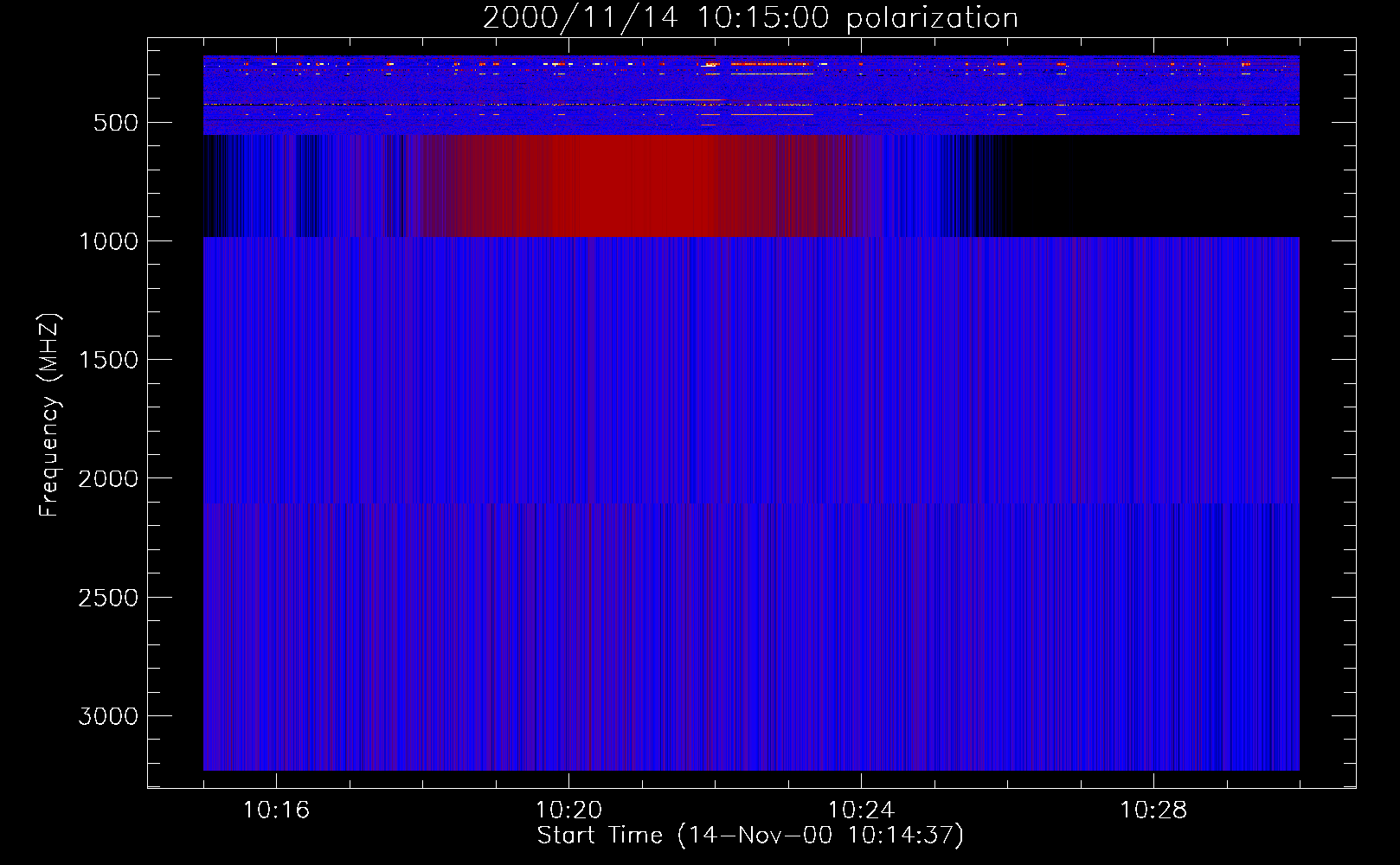Viewport: 1400px width, 865px height.
Task: Click the 'Start Time (14-Nov-00 10:14:37)' label
Action: pyautogui.click(x=750, y=836)
